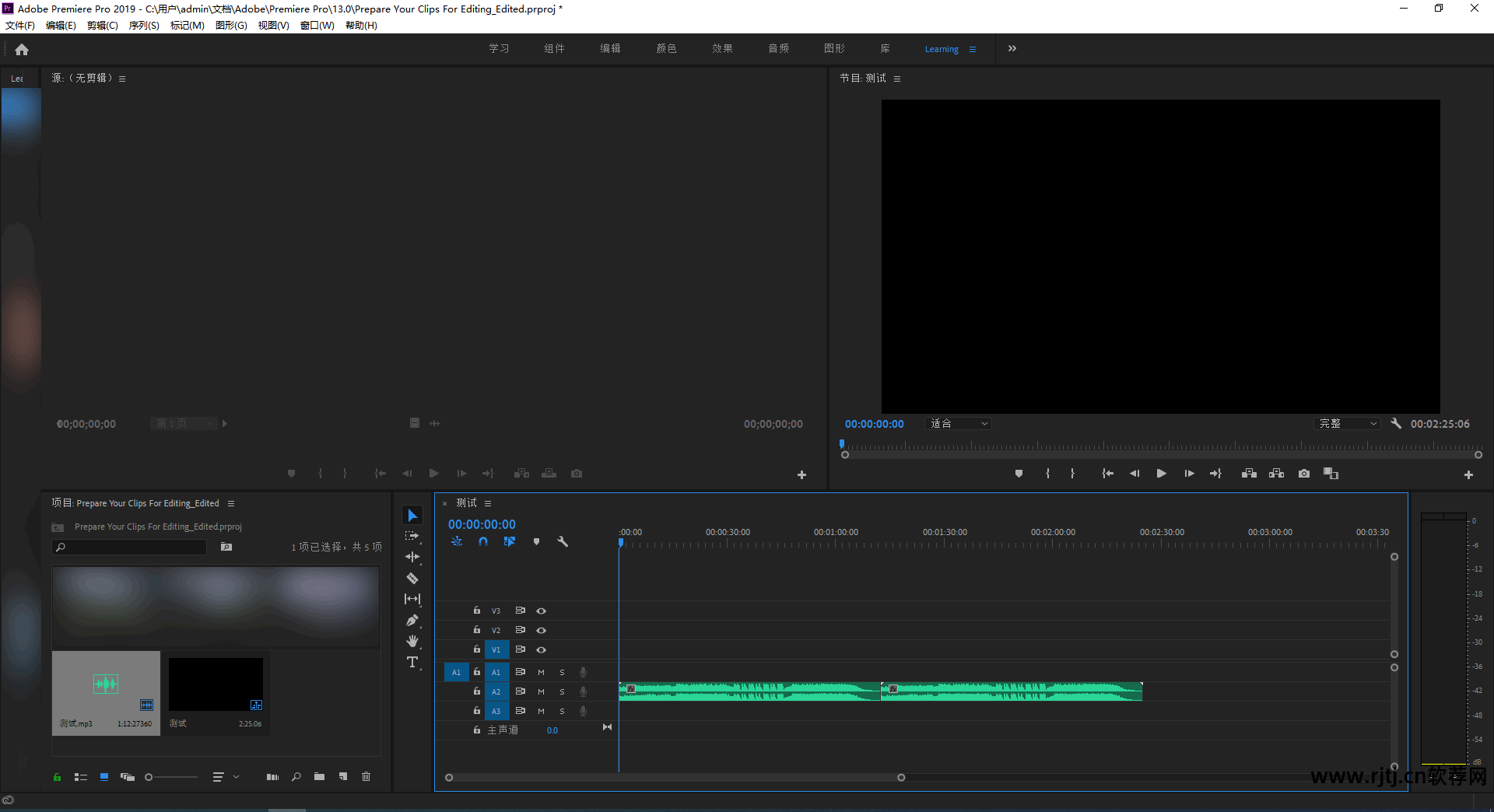Open the Home screen icon

point(22,49)
